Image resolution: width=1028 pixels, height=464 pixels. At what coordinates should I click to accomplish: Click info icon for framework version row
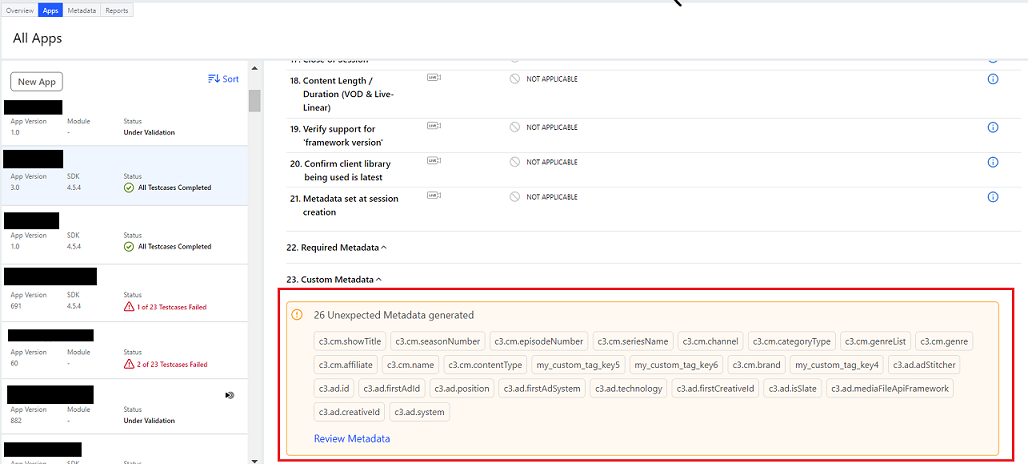pyautogui.click(x=993, y=128)
